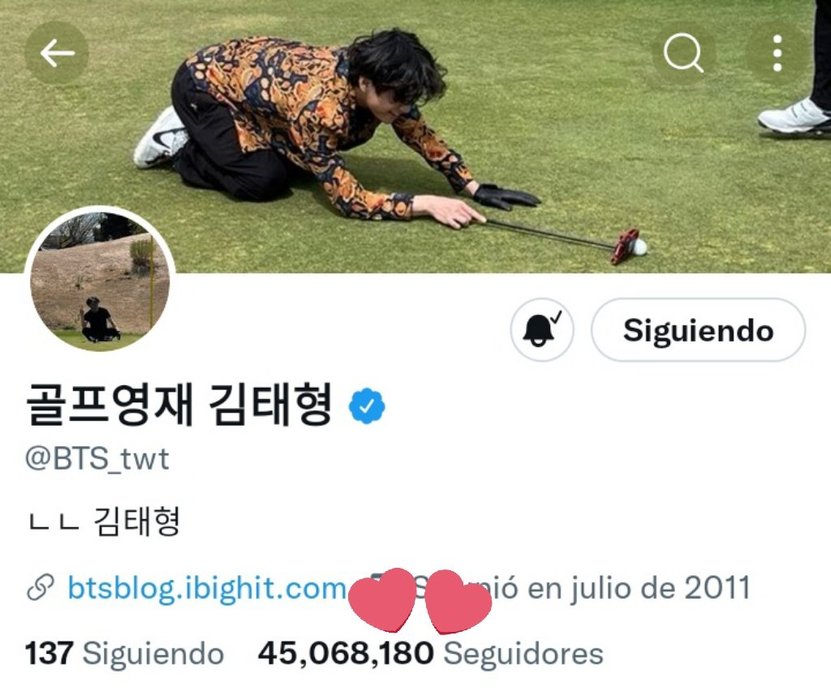Select the @BTS_twt handle text
The image size is (831, 700).
pyautogui.click(x=97, y=459)
